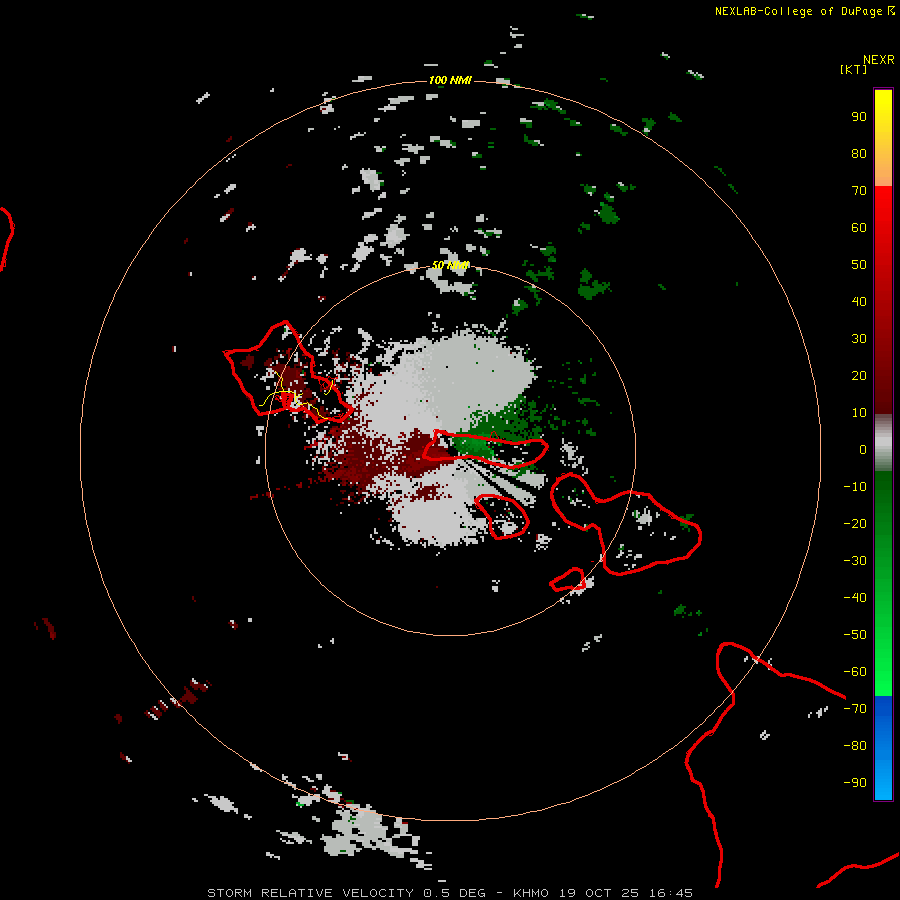Click the -40 scale value
Viewport: 900px width, 900px height.
[855, 598]
